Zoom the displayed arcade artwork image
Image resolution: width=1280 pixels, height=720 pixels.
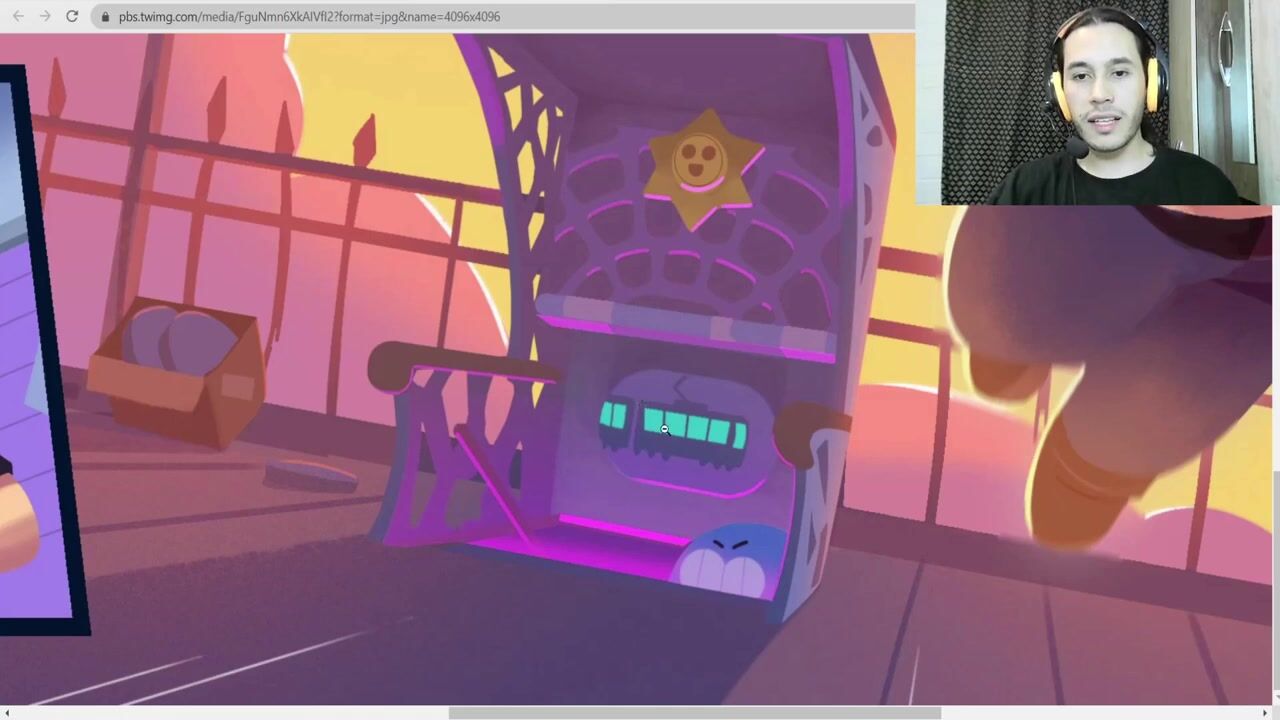636,369
